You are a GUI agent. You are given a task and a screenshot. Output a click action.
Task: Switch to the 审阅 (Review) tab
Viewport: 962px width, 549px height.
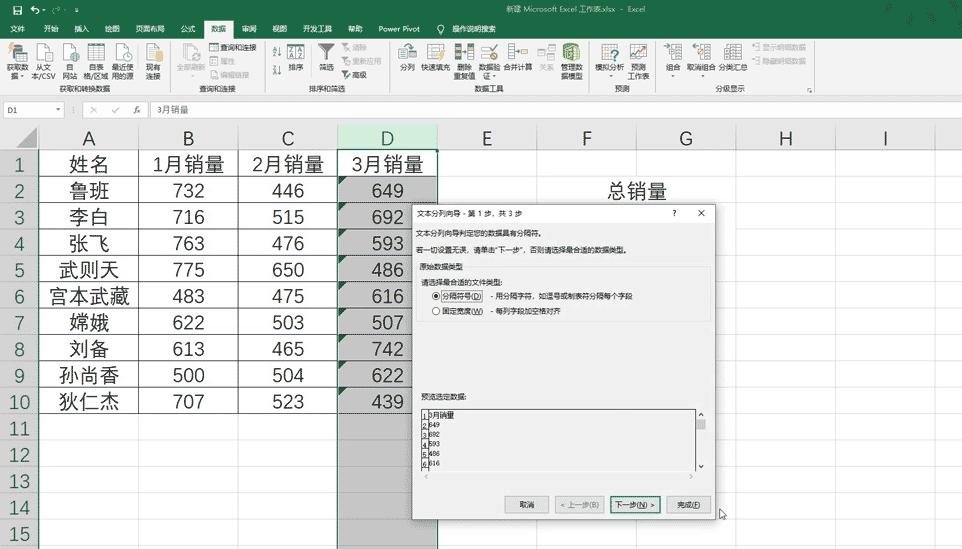(249, 29)
